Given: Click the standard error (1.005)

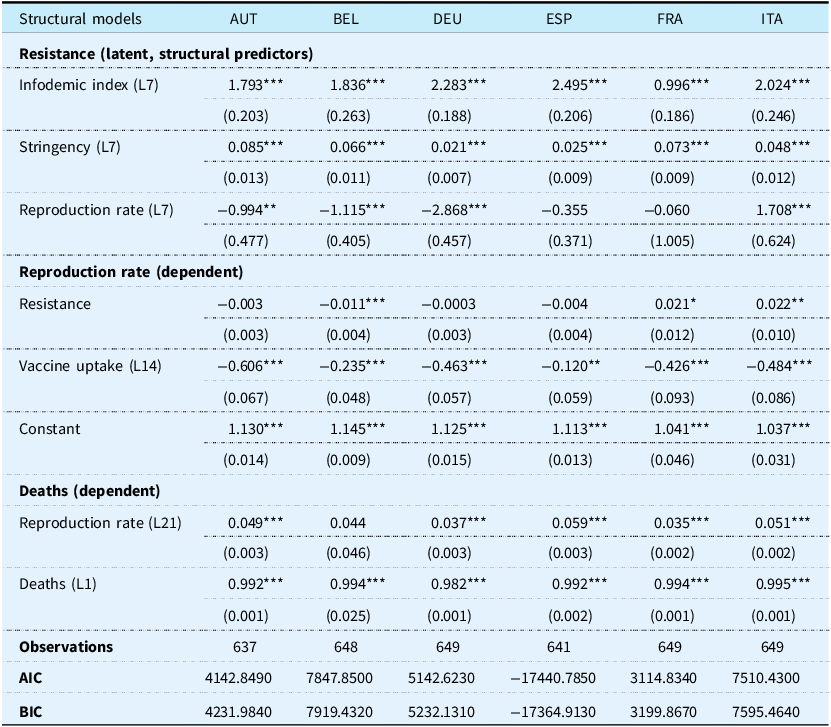Looking at the screenshot, I should pyautogui.click(x=672, y=241).
